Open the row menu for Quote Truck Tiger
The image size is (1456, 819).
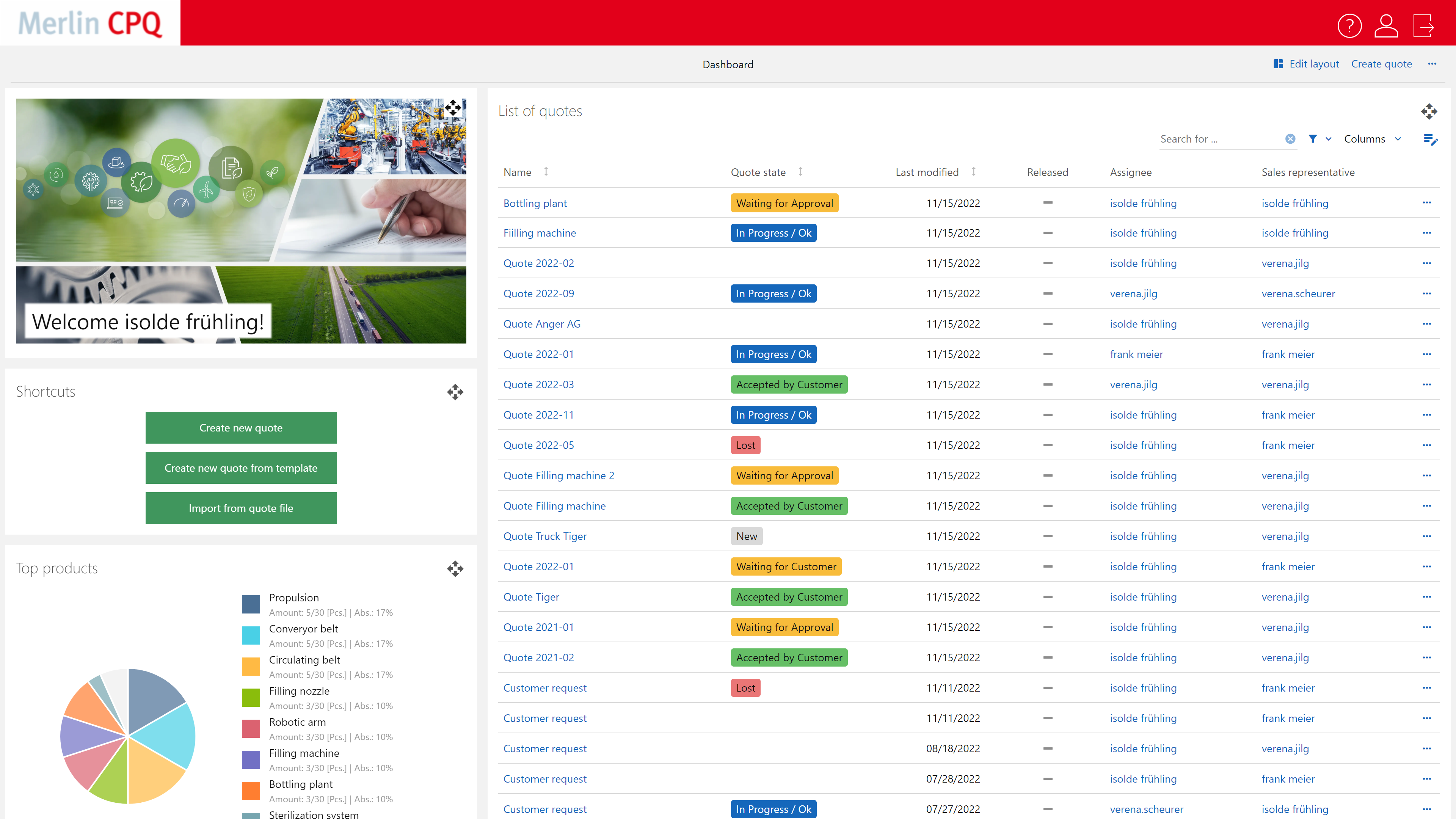click(1426, 536)
